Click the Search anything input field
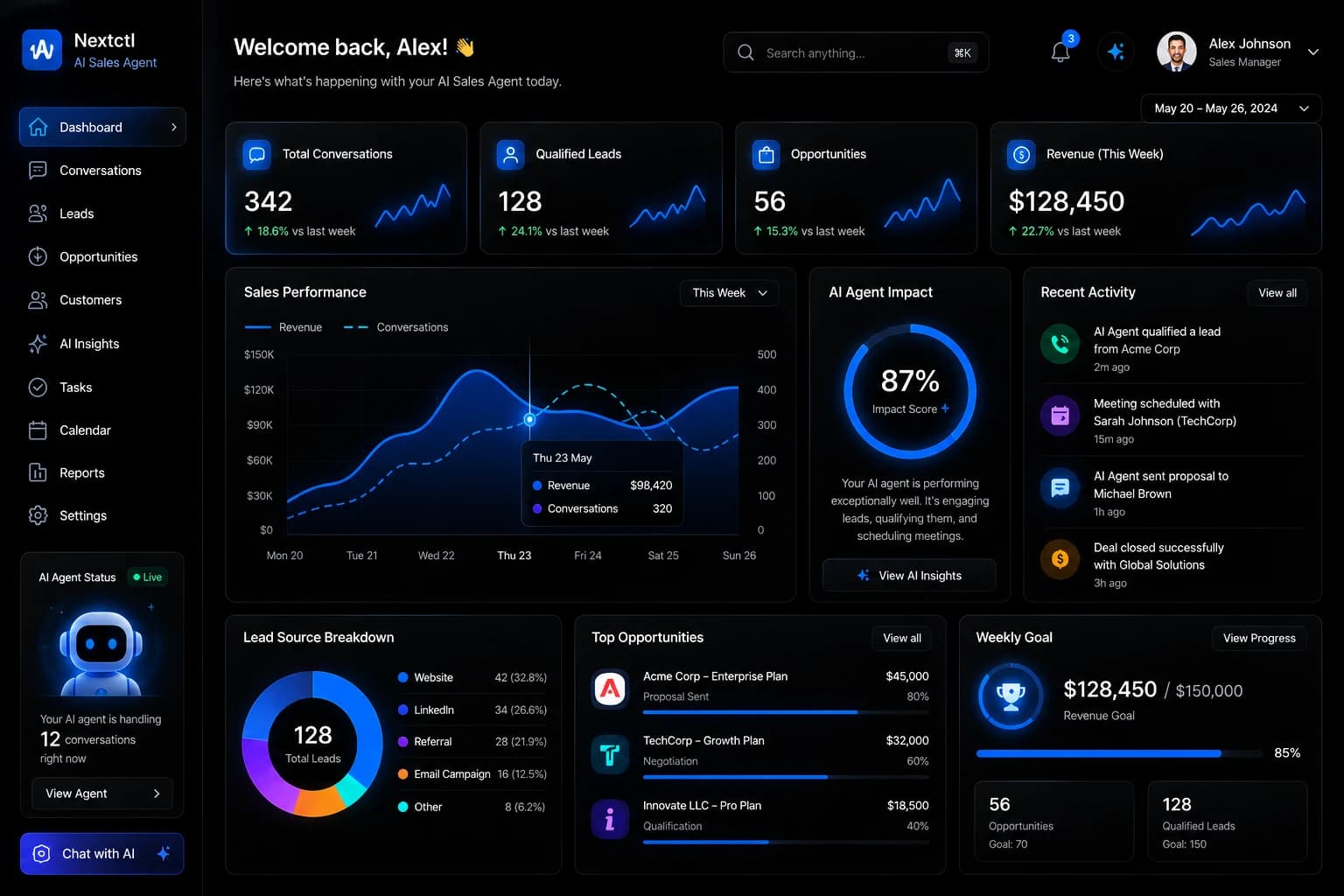 (x=856, y=52)
